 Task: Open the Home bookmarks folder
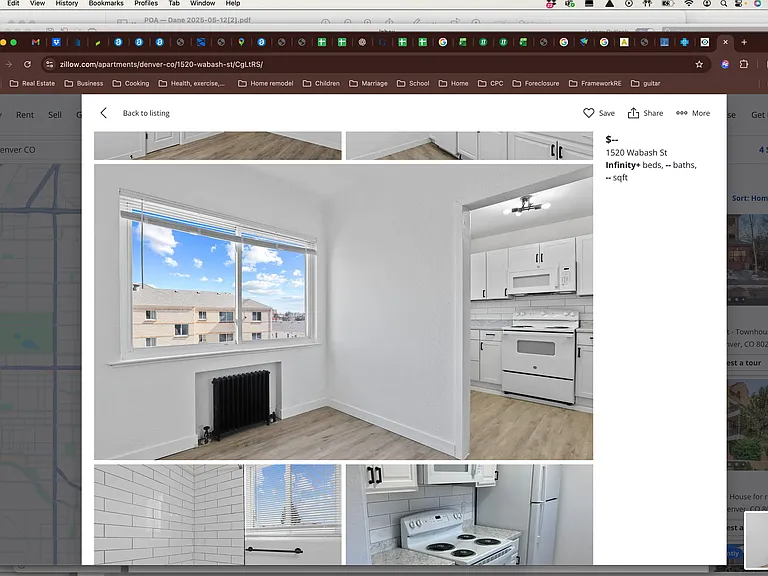point(454,83)
